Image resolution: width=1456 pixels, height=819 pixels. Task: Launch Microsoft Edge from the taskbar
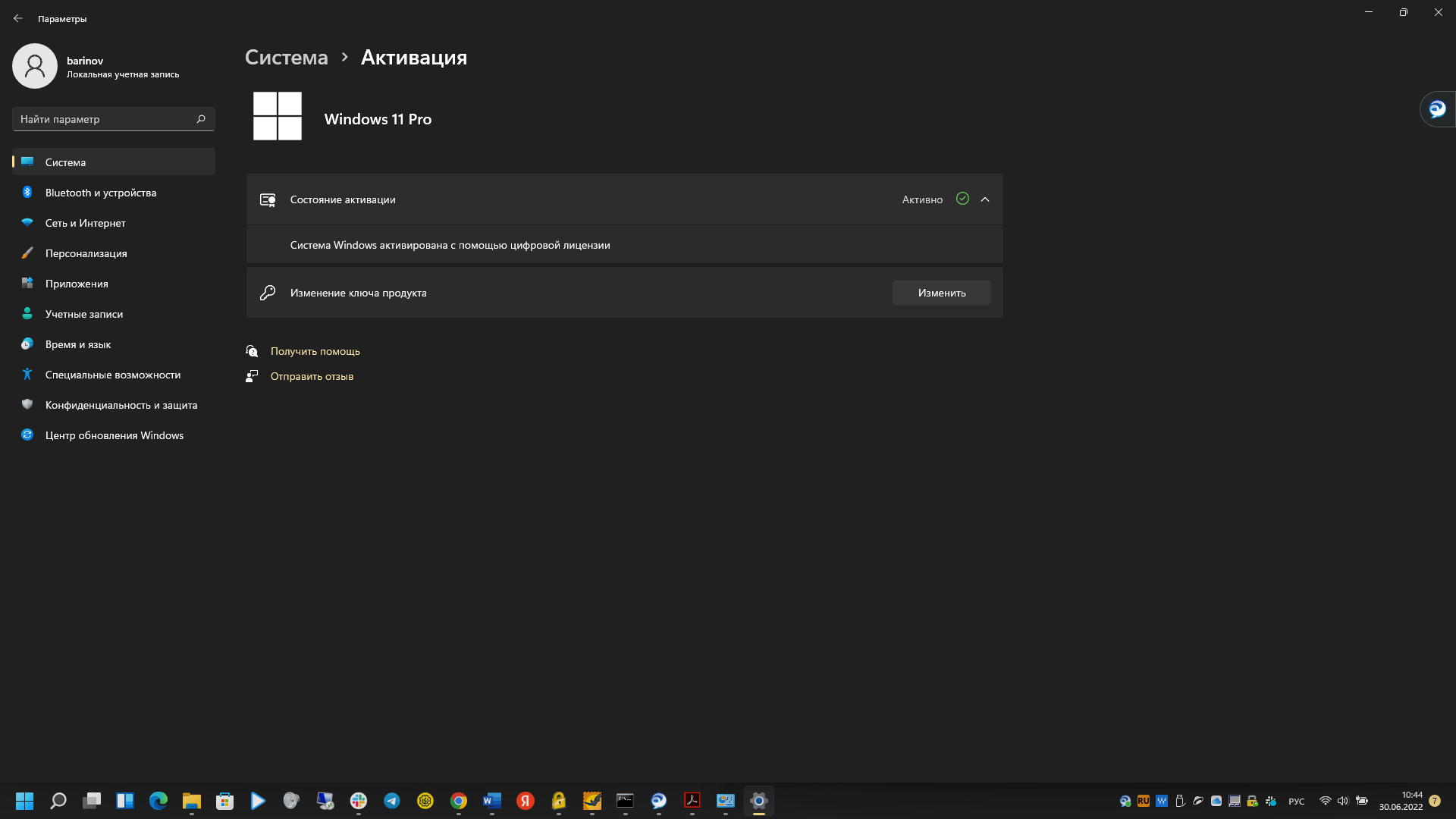(158, 801)
